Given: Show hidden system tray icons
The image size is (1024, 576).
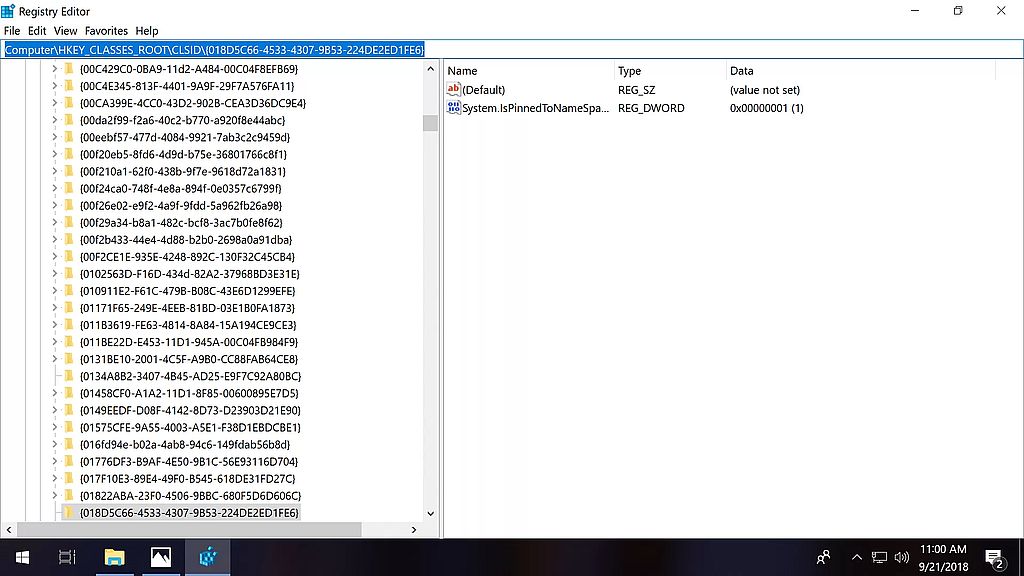Looking at the screenshot, I should coord(857,557).
